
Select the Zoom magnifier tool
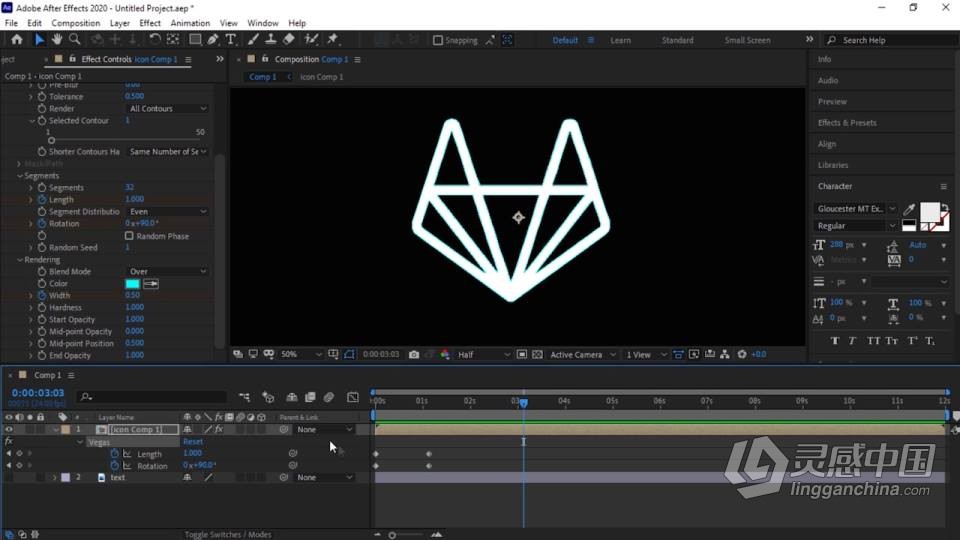pos(75,40)
